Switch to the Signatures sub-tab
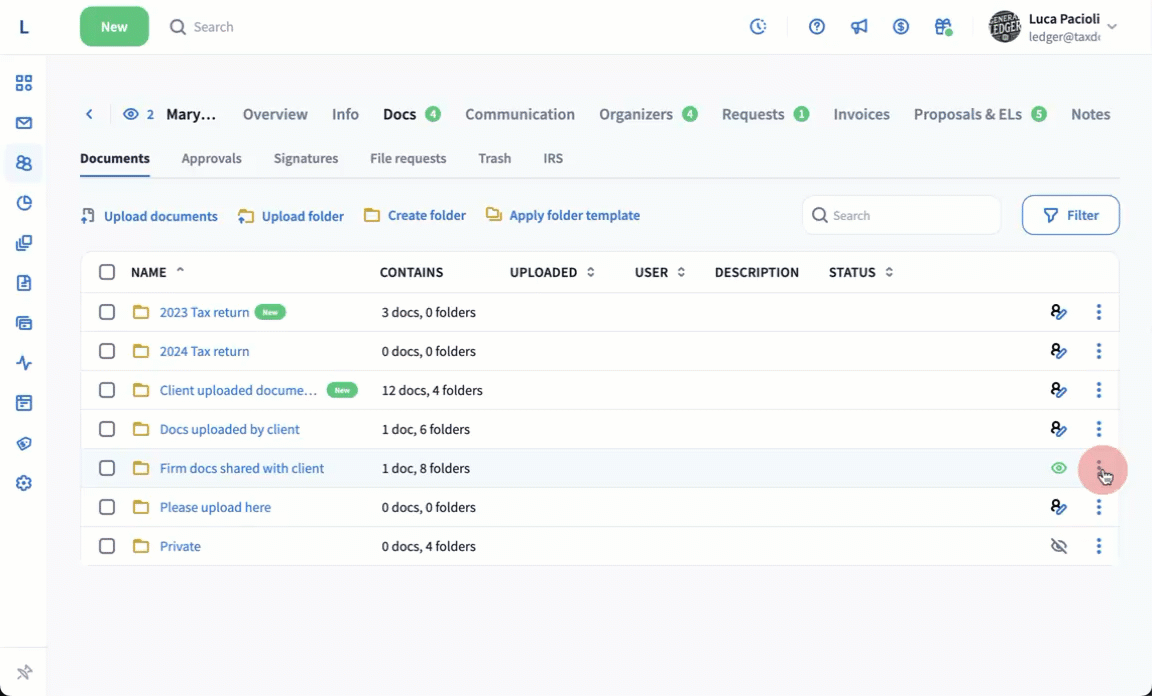Viewport: 1152px width, 696px height. (306, 158)
